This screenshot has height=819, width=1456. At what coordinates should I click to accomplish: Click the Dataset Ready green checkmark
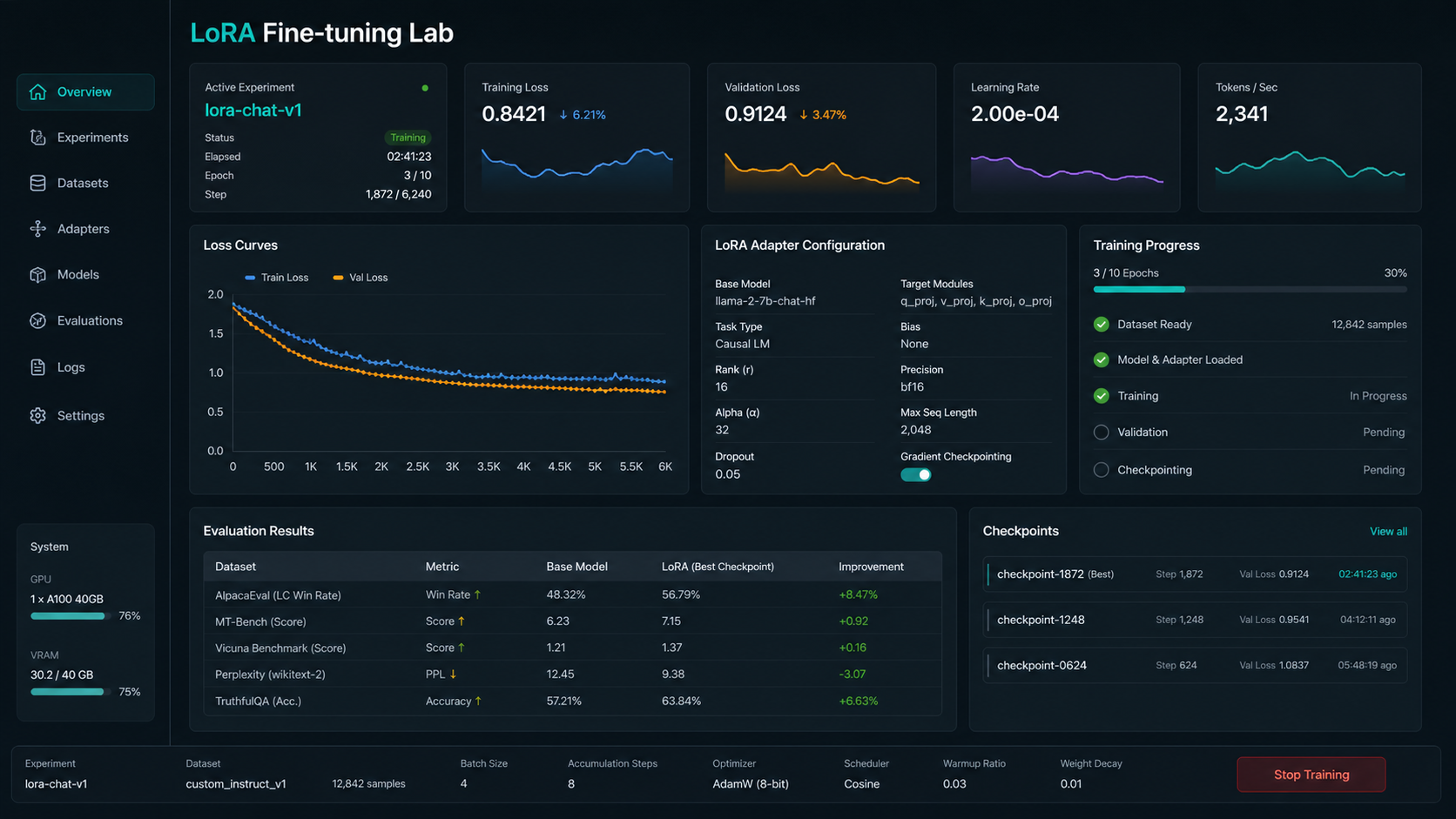(1102, 325)
